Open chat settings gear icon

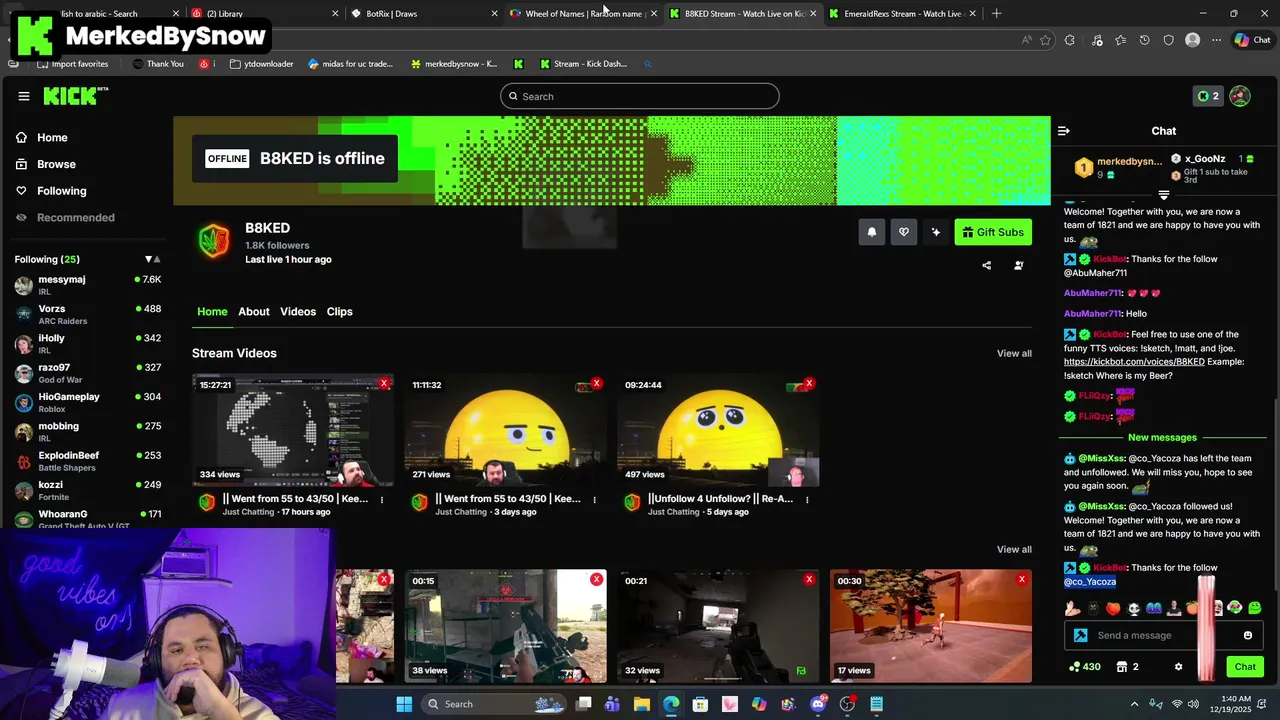coord(1178,667)
